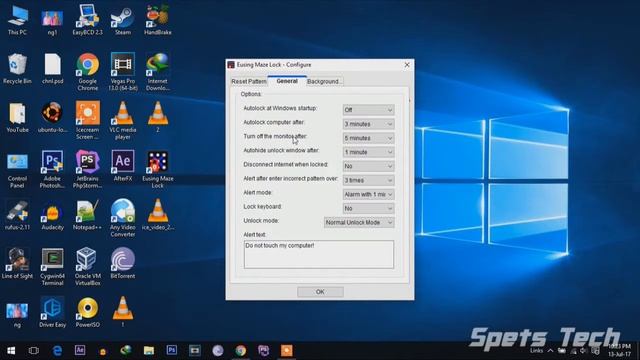Open the Alert after incorrect pattern dropdown
Image resolution: width=640 pixels, height=360 pixels.
pos(368,180)
